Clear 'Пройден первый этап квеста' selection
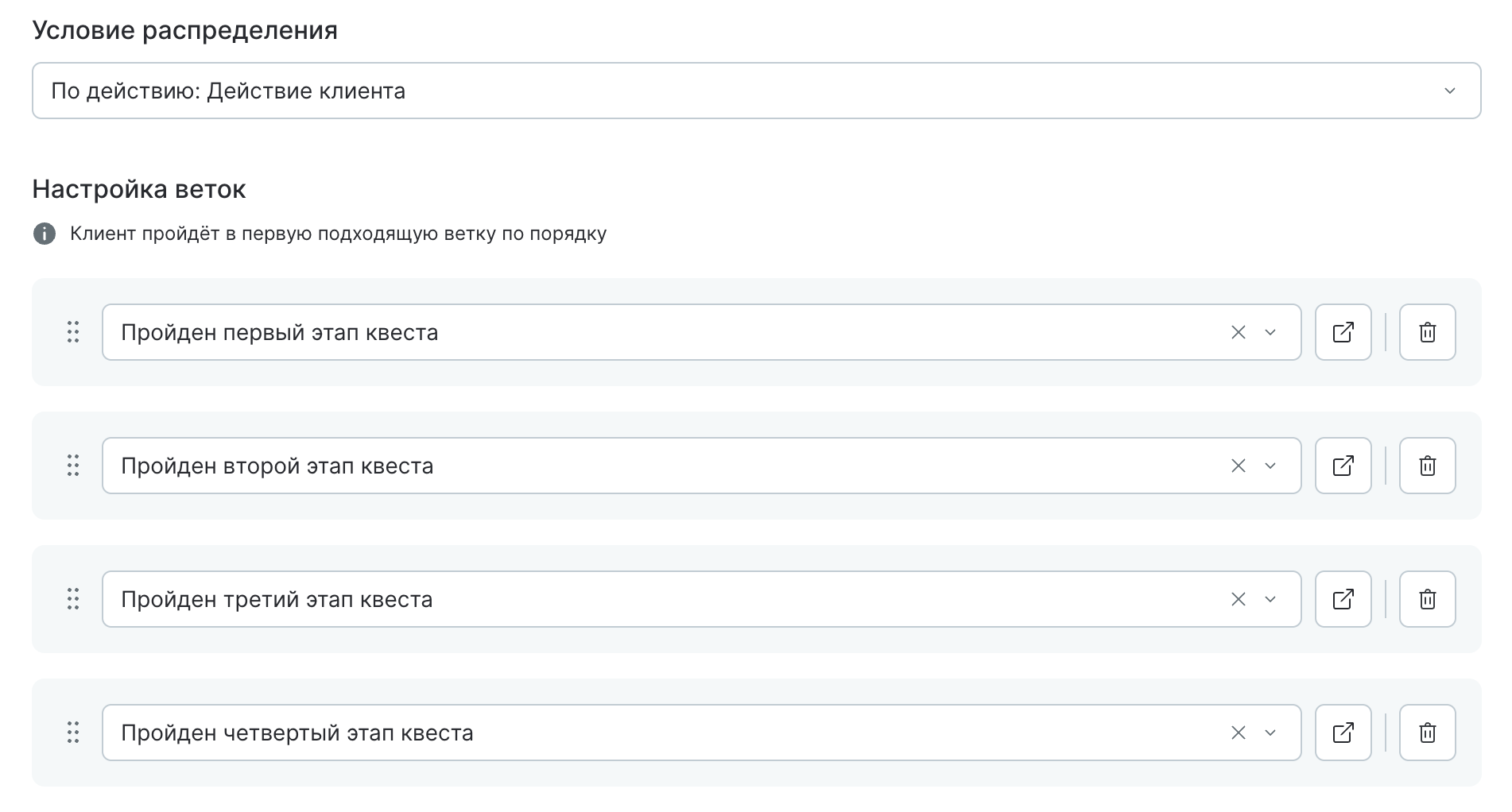 click(x=1238, y=332)
